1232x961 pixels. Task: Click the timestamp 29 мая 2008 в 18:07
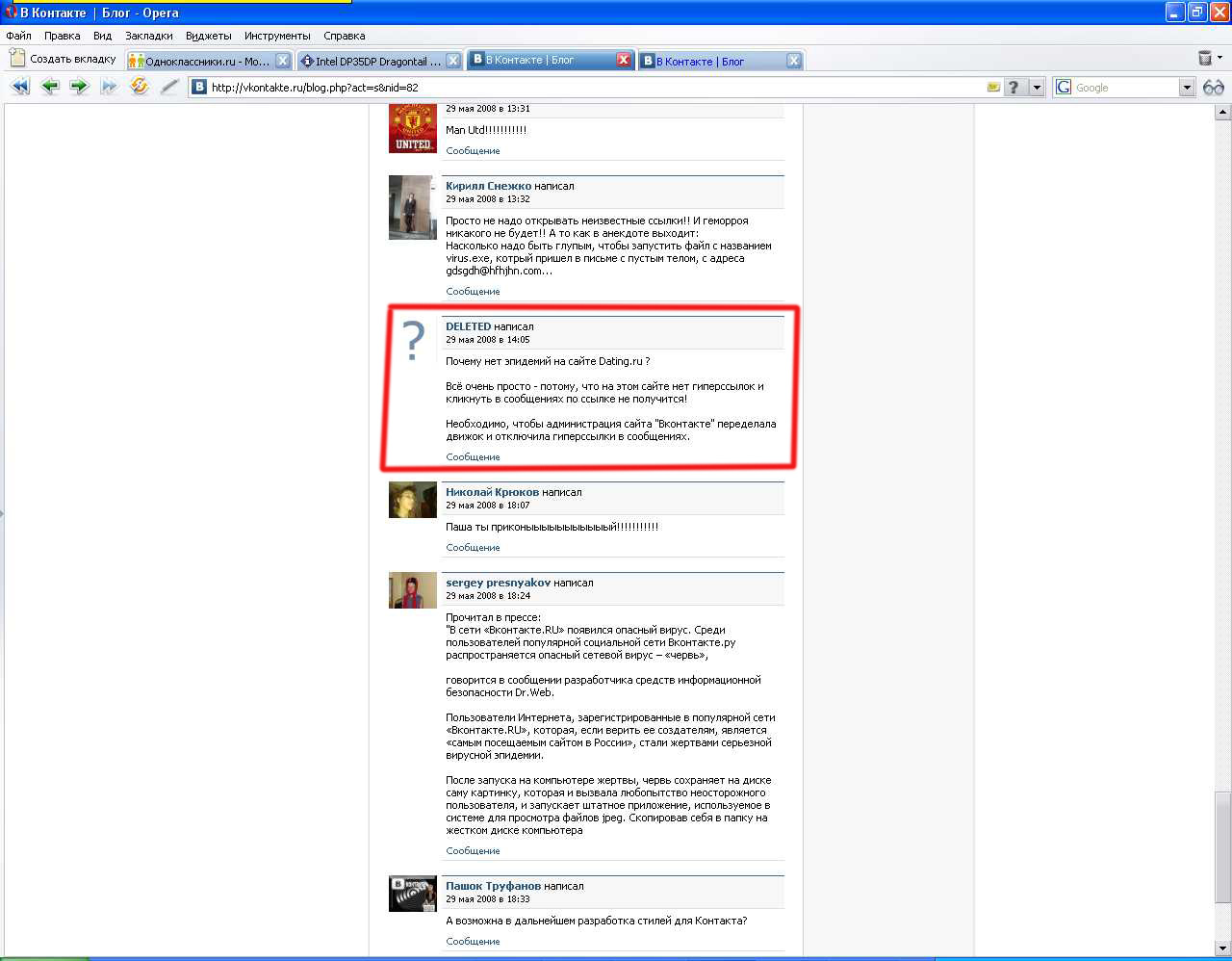coord(488,506)
